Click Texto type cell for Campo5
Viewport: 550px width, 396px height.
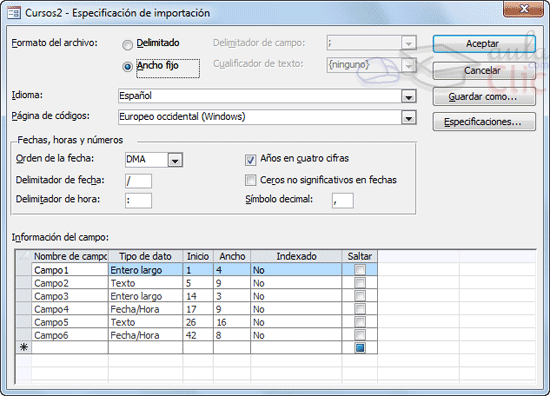pyautogui.click(x=146, y=322)
